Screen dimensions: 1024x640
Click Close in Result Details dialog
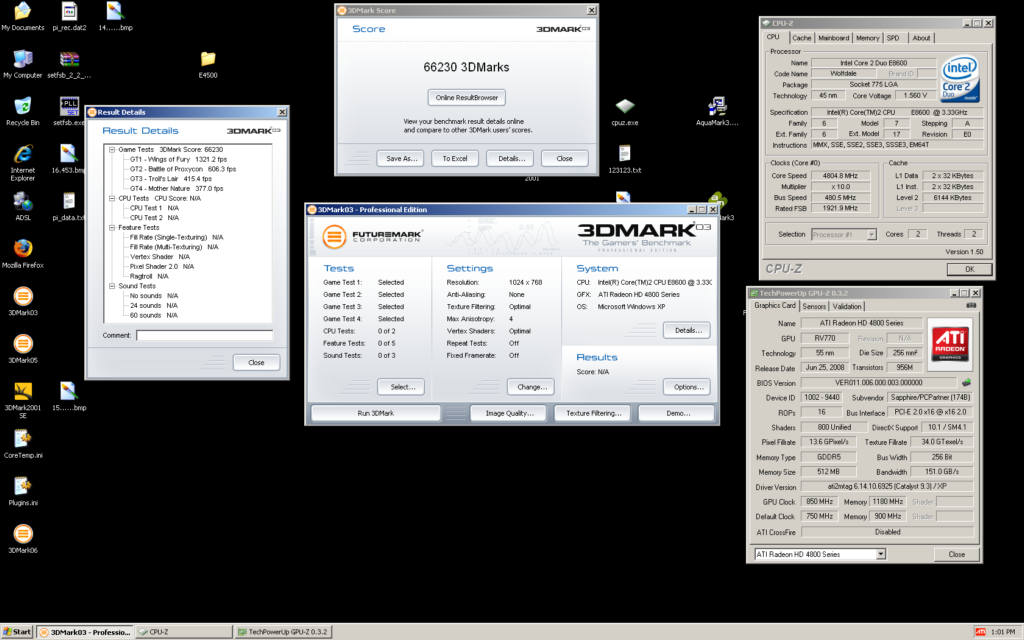256,362
